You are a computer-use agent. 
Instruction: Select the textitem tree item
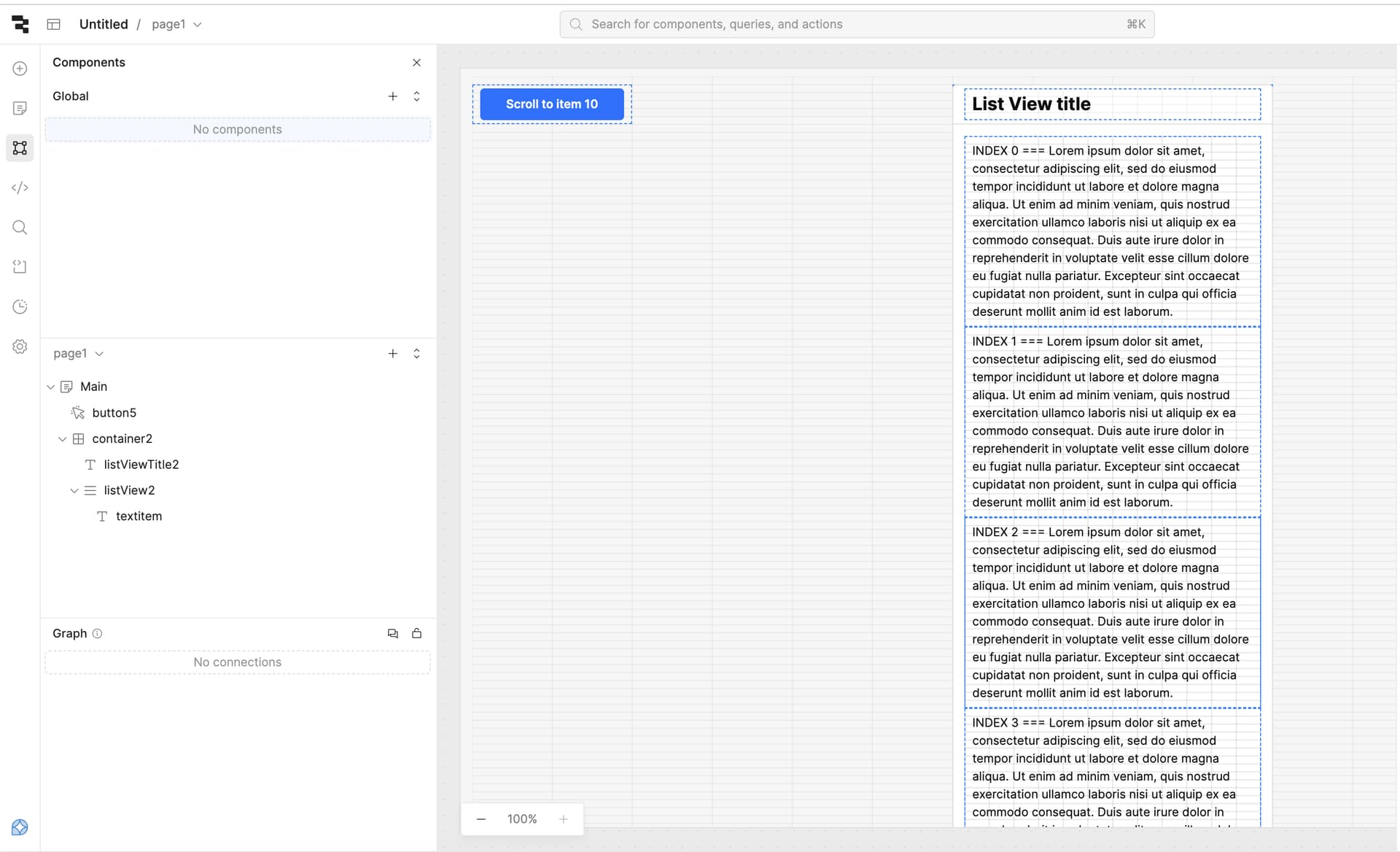(x=139, y=516)
